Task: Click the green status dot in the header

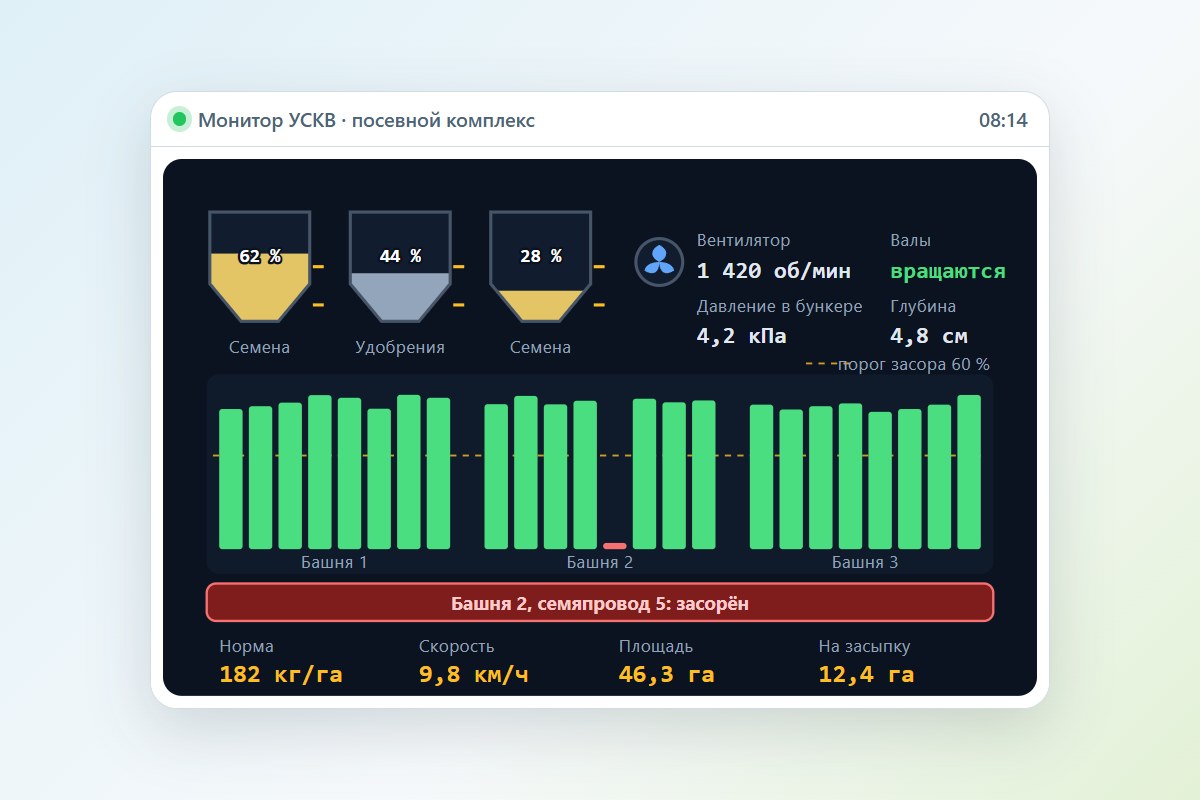Action: tap(180, 120)
